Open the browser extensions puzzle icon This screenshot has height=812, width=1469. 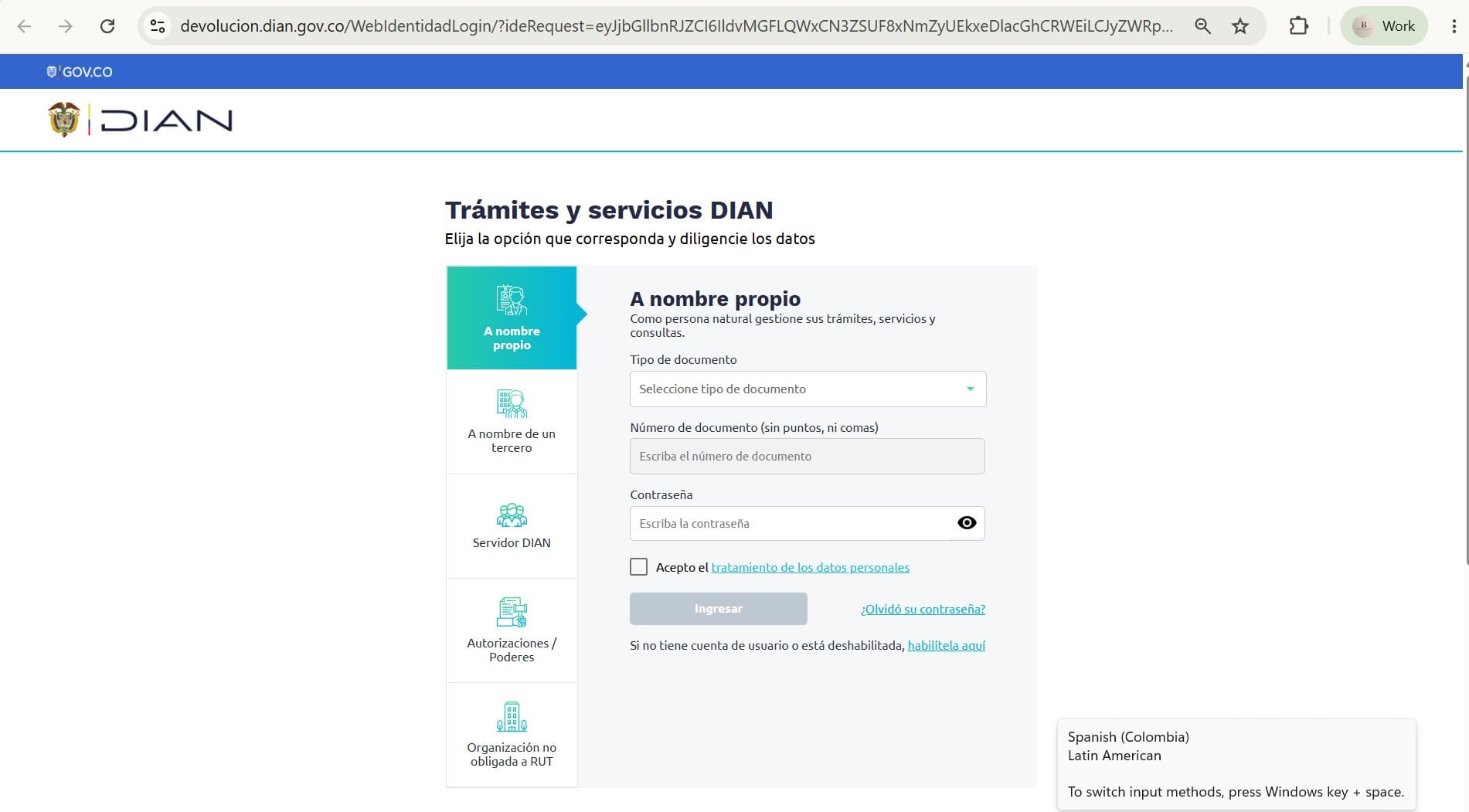(1299, 26)
